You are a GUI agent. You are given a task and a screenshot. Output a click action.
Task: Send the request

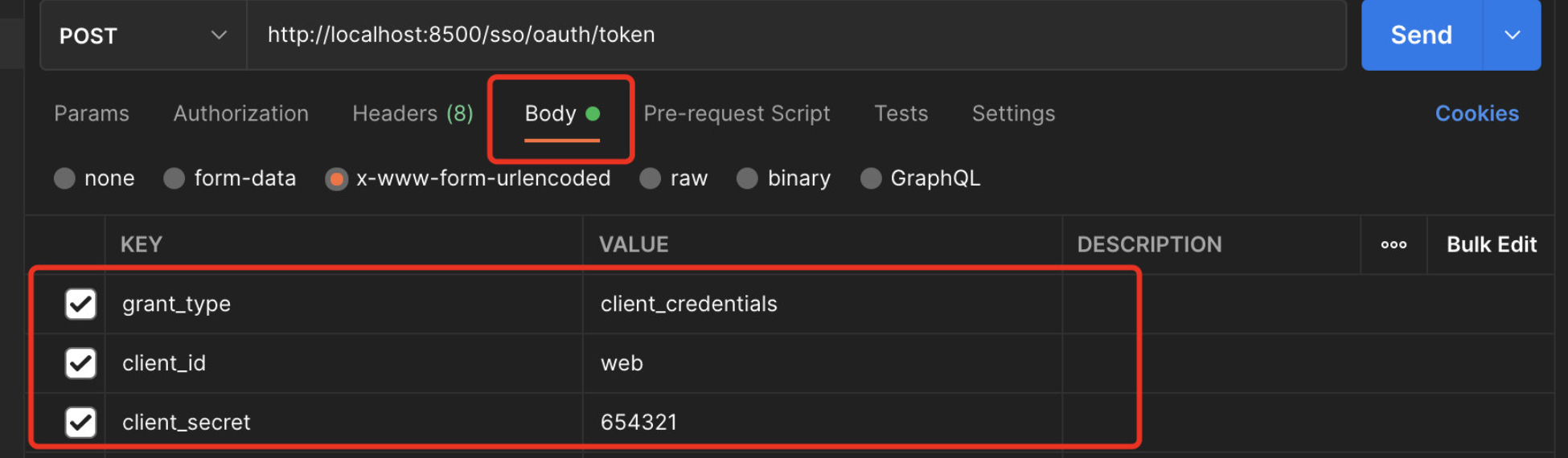pyautogui.click(x=1421, y=35)
